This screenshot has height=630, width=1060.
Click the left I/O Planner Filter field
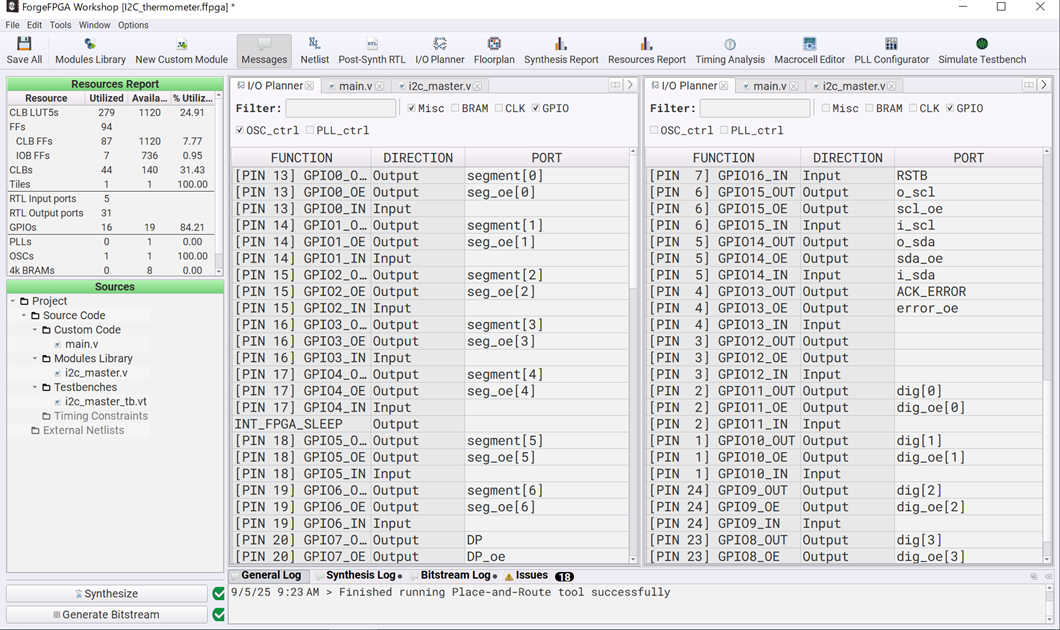340,108
